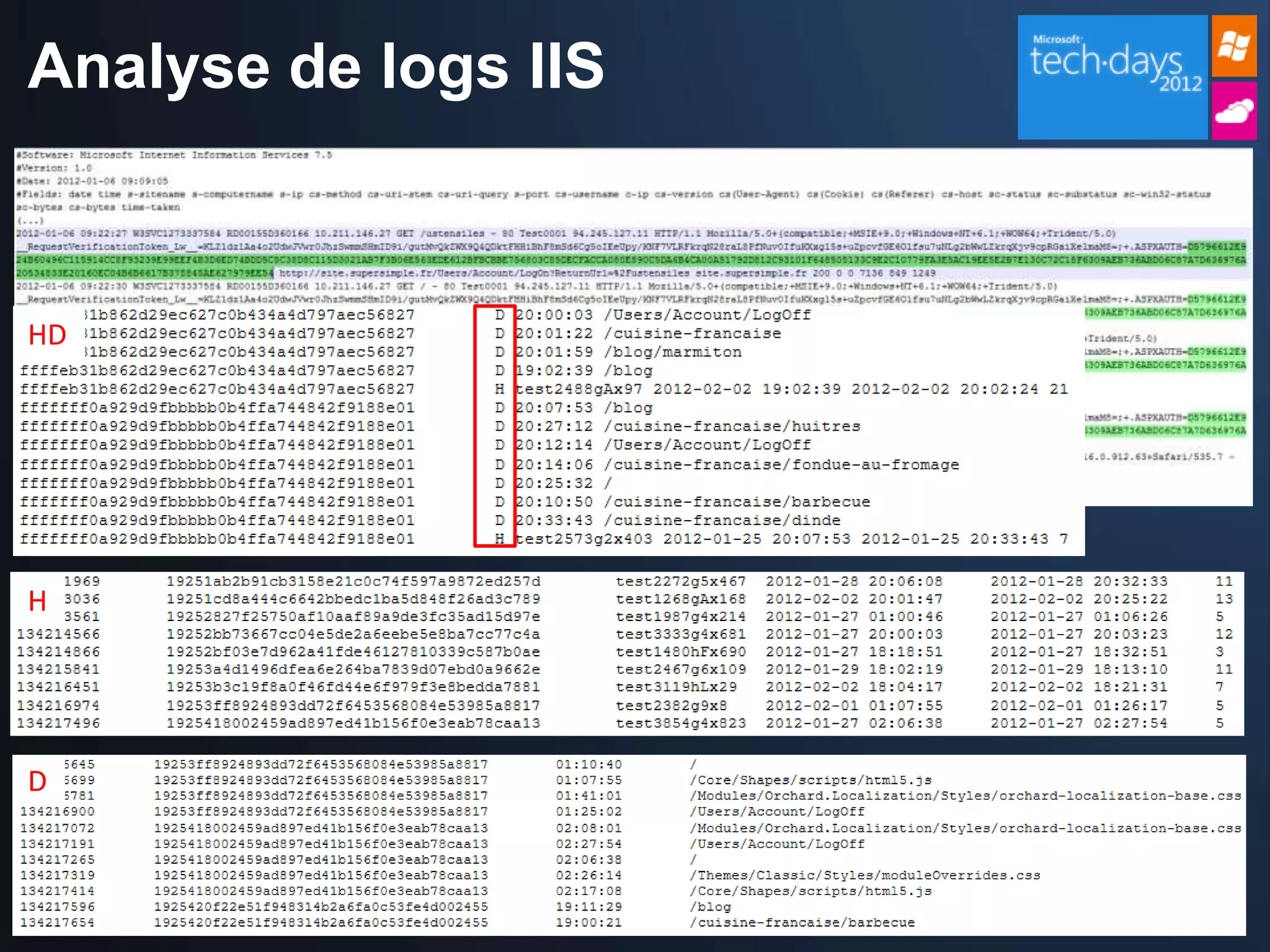
Task: Click the Microsoft tech·days 2012 logo
Action: point(1112,77)
